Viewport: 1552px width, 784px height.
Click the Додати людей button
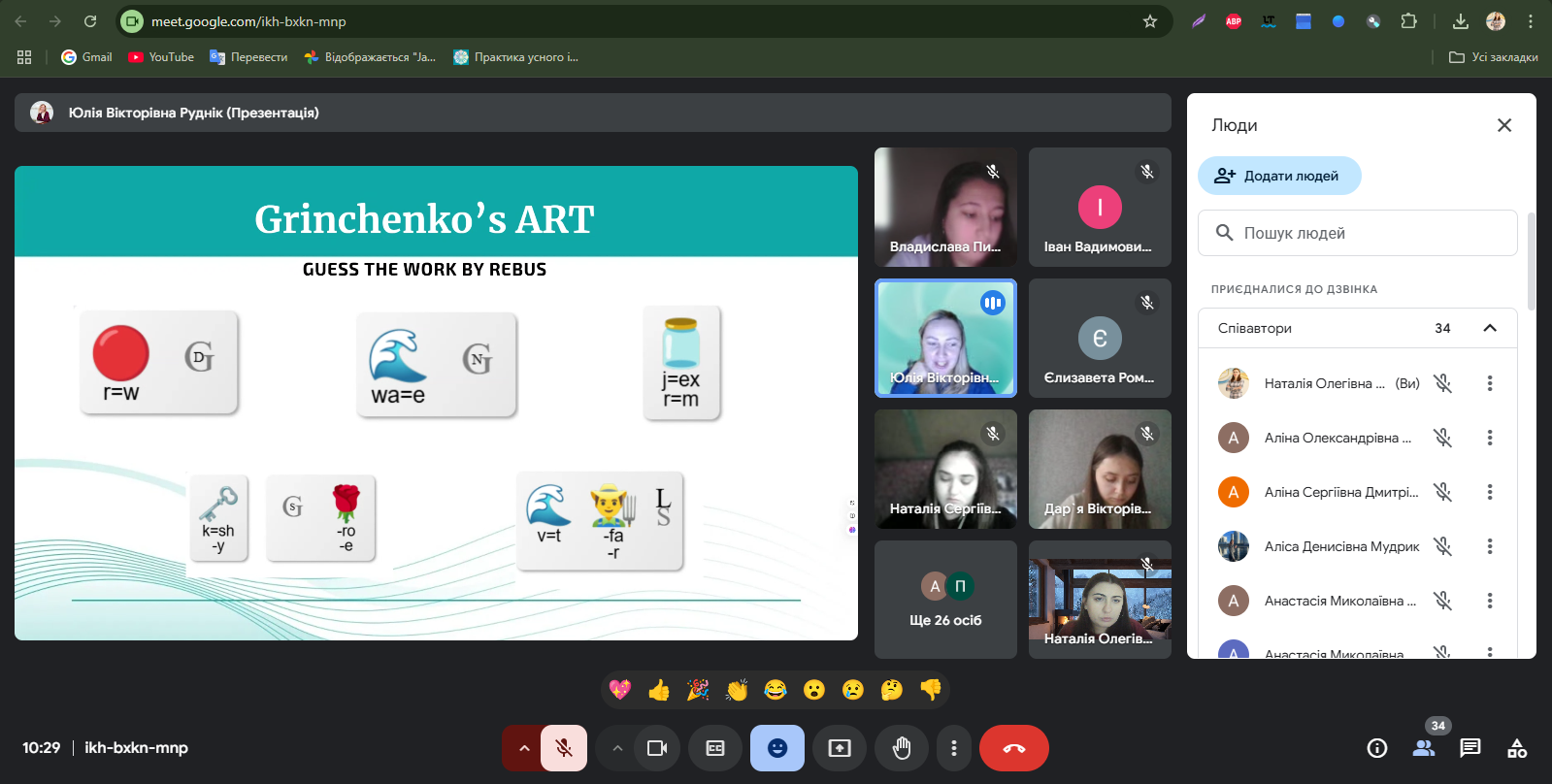click(1279, 176)
